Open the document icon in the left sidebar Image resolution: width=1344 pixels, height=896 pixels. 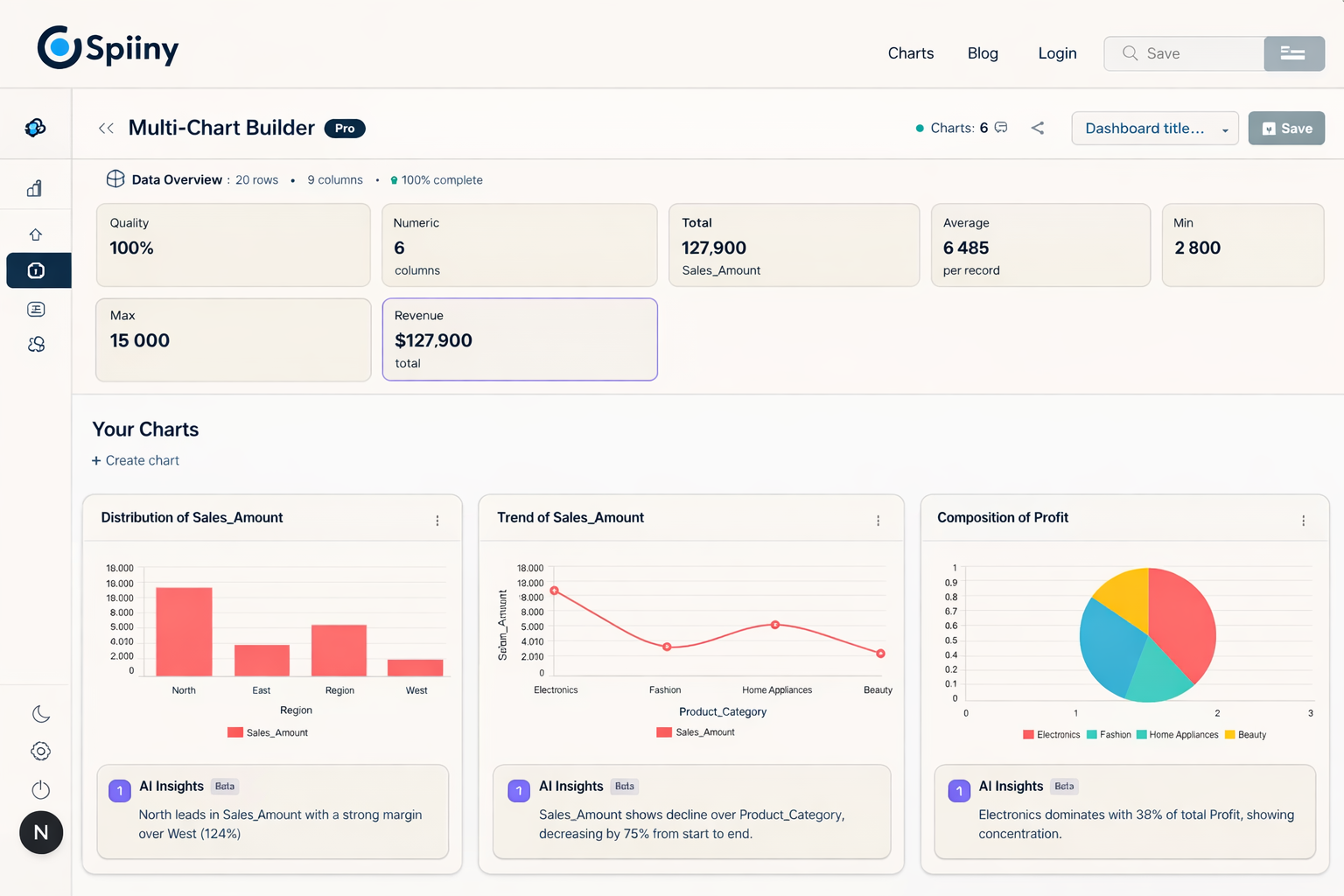(35, 309)
